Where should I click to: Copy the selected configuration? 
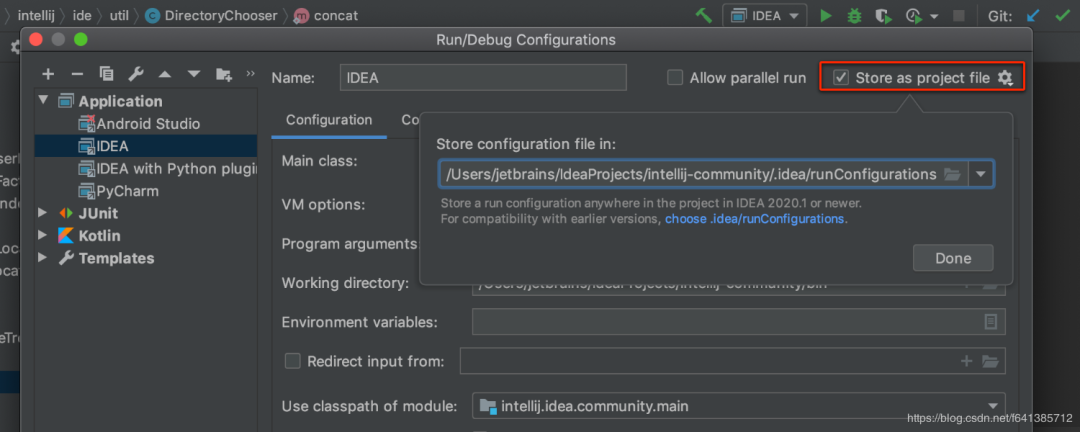[x=106, y=74]
